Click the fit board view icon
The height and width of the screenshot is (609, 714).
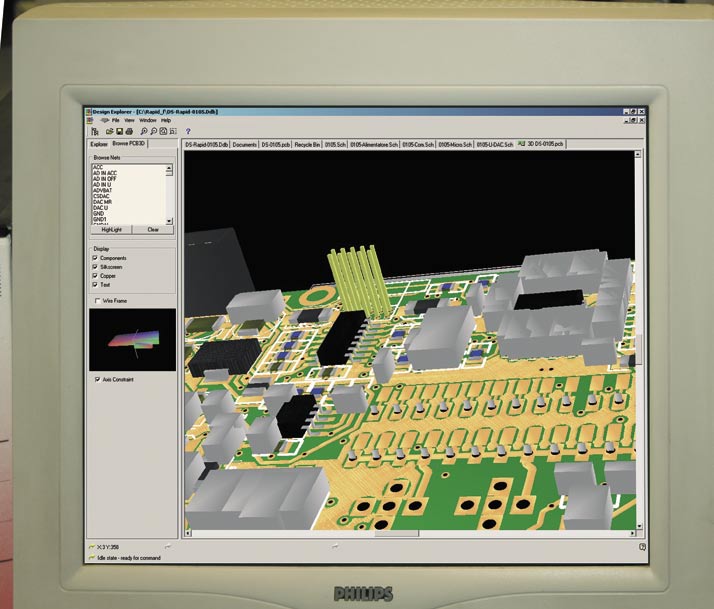pos(163,131)
